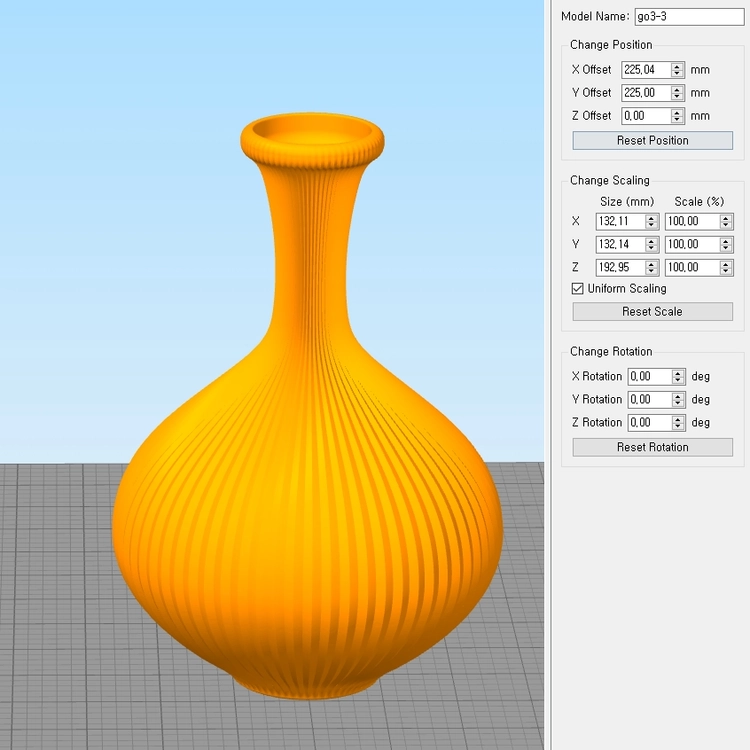Decrease Z Rotation with down arrow
Image resolution: width=750 pixels, height=750 pixels.
pyautogui.click(x=678, y=426)
